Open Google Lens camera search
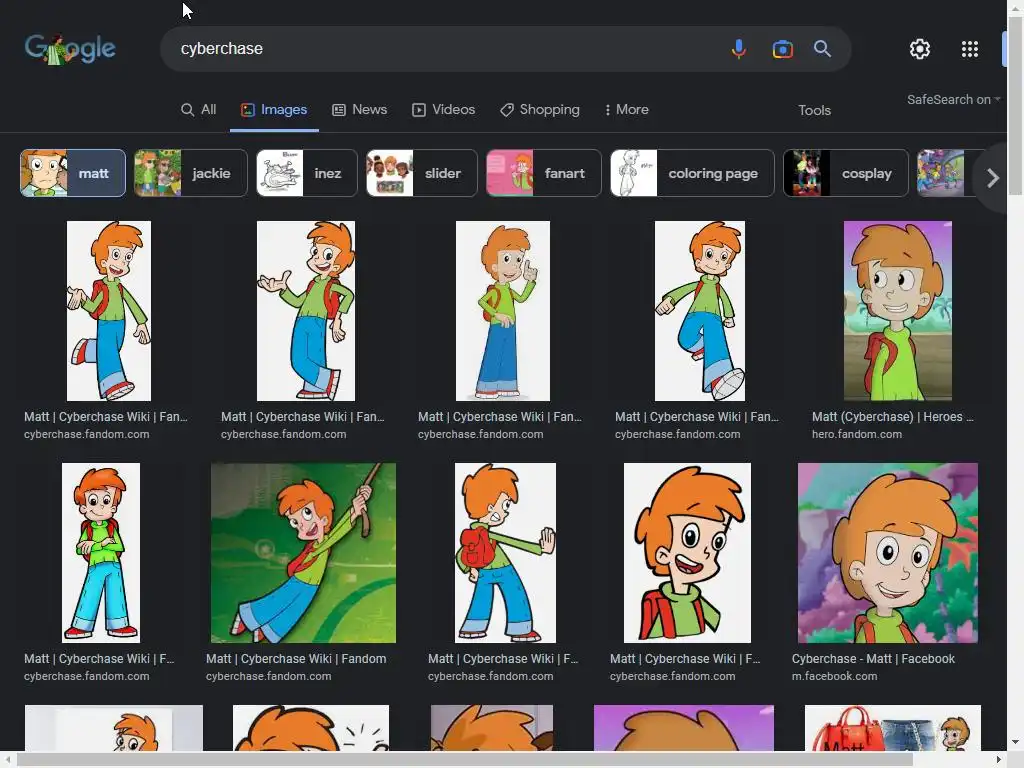Screen dimensions: 1024x768 782,49
